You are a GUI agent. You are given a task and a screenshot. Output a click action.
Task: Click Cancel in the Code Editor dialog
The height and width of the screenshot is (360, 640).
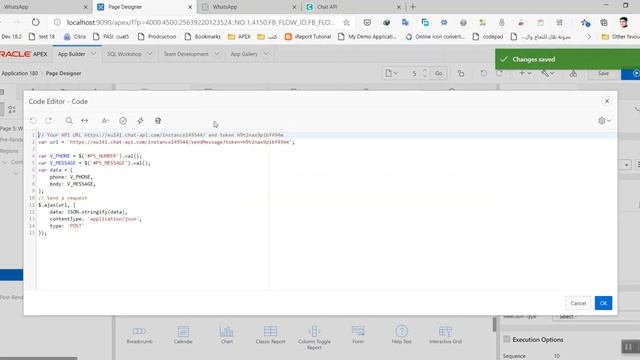(x=578, y=303)
